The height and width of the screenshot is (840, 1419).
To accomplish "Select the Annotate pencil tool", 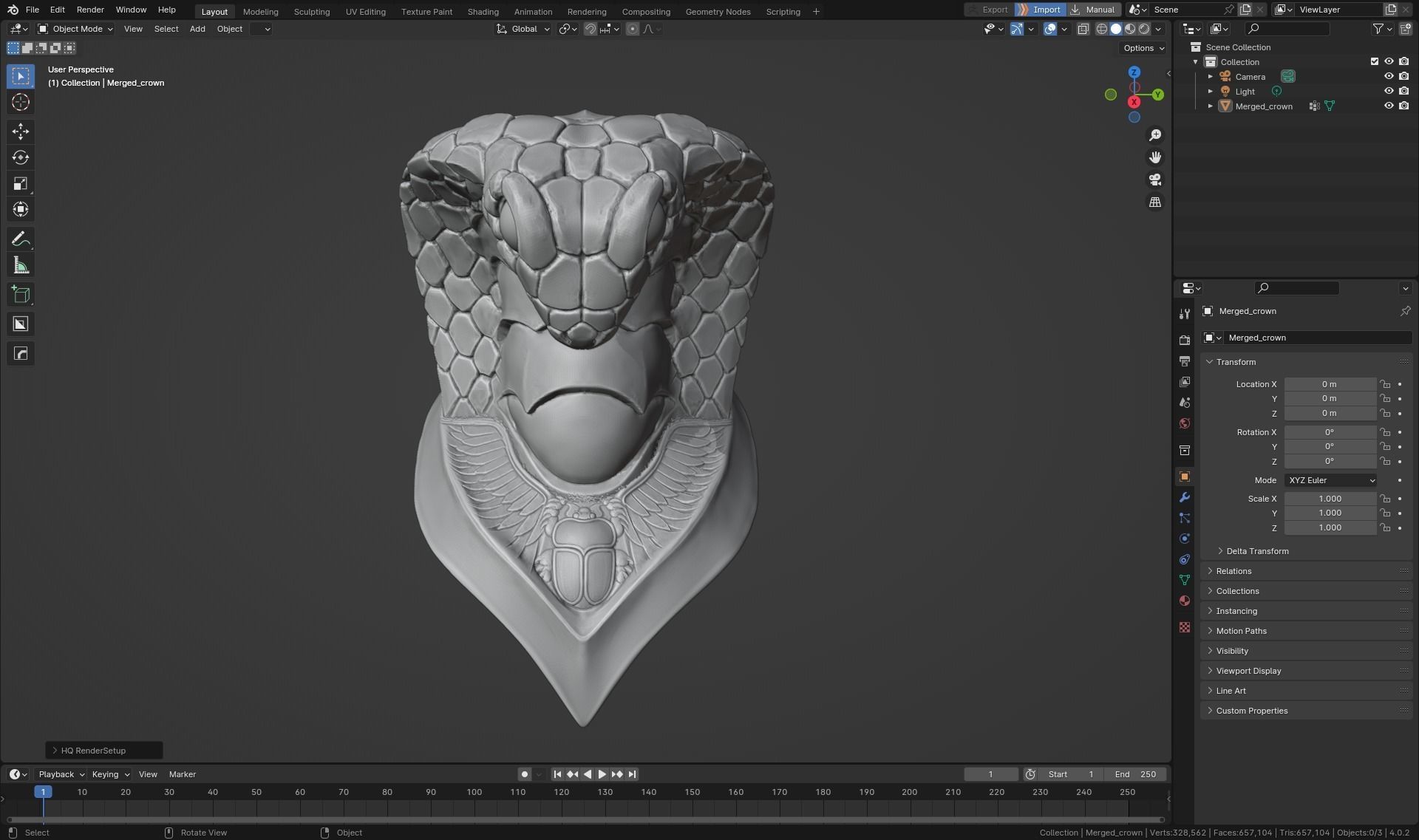I will tap(21, 239).
